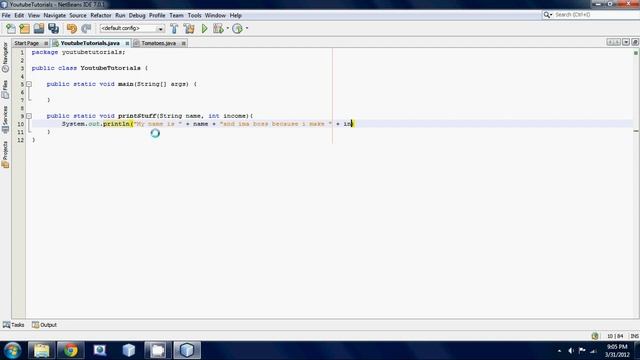Click the volume speaker tray icon
This screenshot has height=360, width=640.
tap(571, 351)
